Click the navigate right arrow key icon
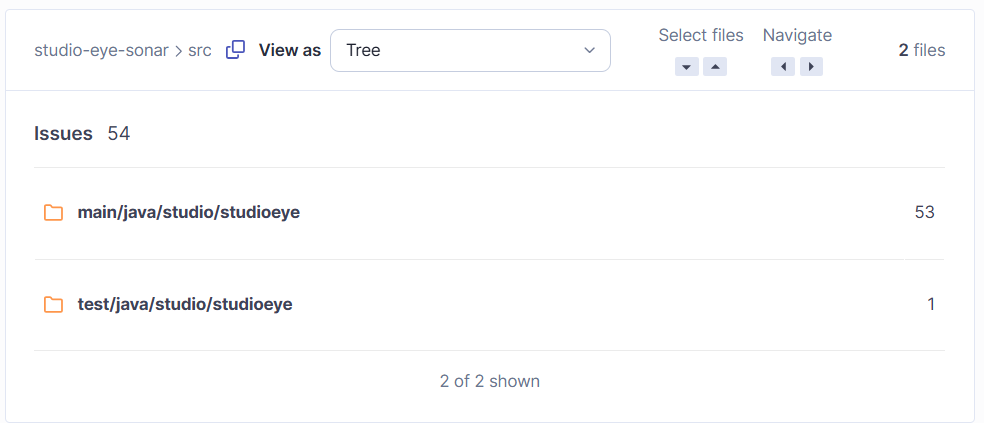 pos(811,67)
